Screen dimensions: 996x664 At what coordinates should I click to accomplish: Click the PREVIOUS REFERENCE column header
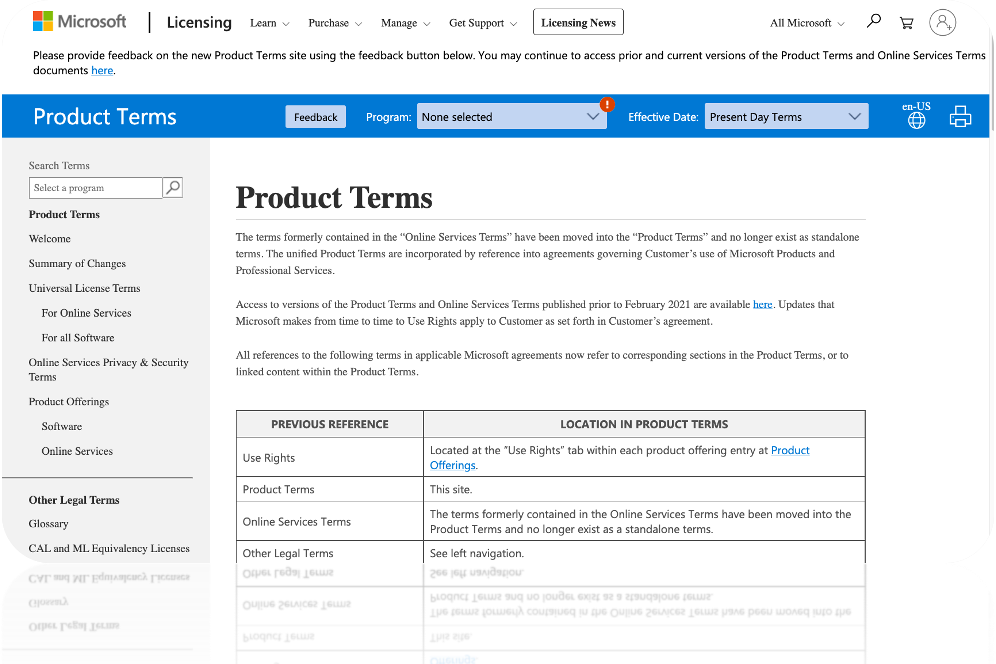point(330,424)
